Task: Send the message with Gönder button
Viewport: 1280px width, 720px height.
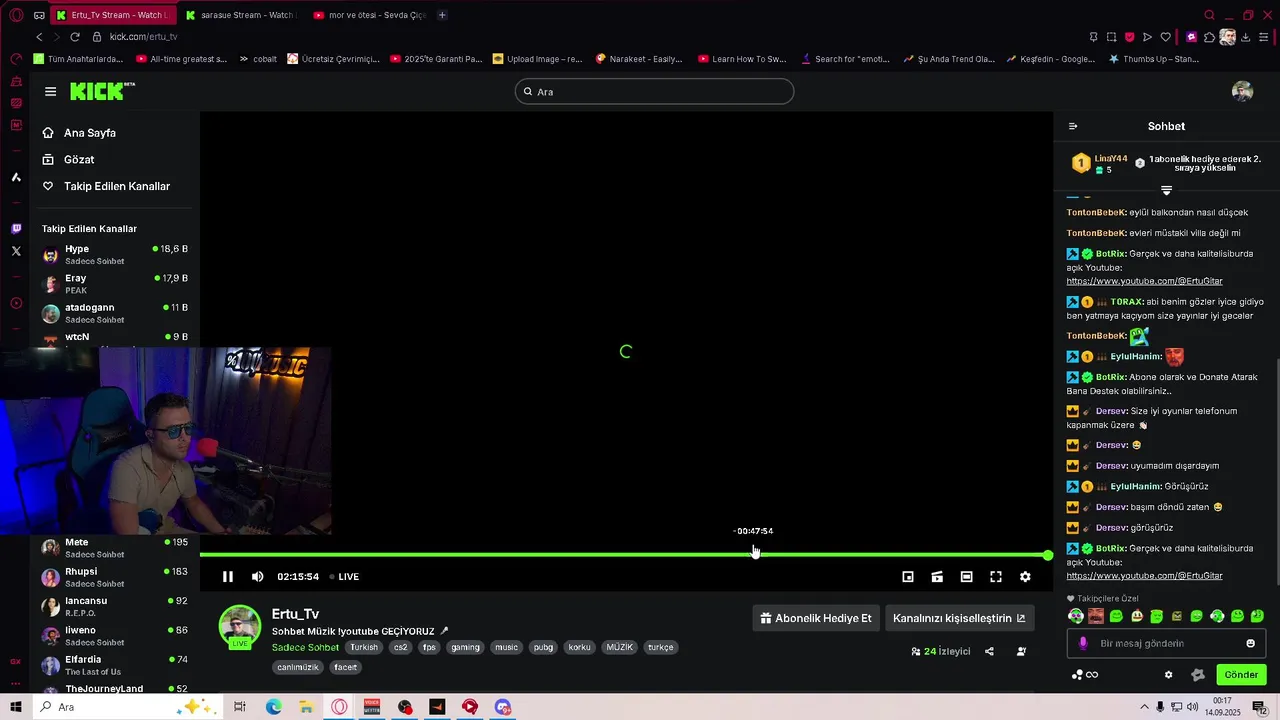Action: [1241, 675]
